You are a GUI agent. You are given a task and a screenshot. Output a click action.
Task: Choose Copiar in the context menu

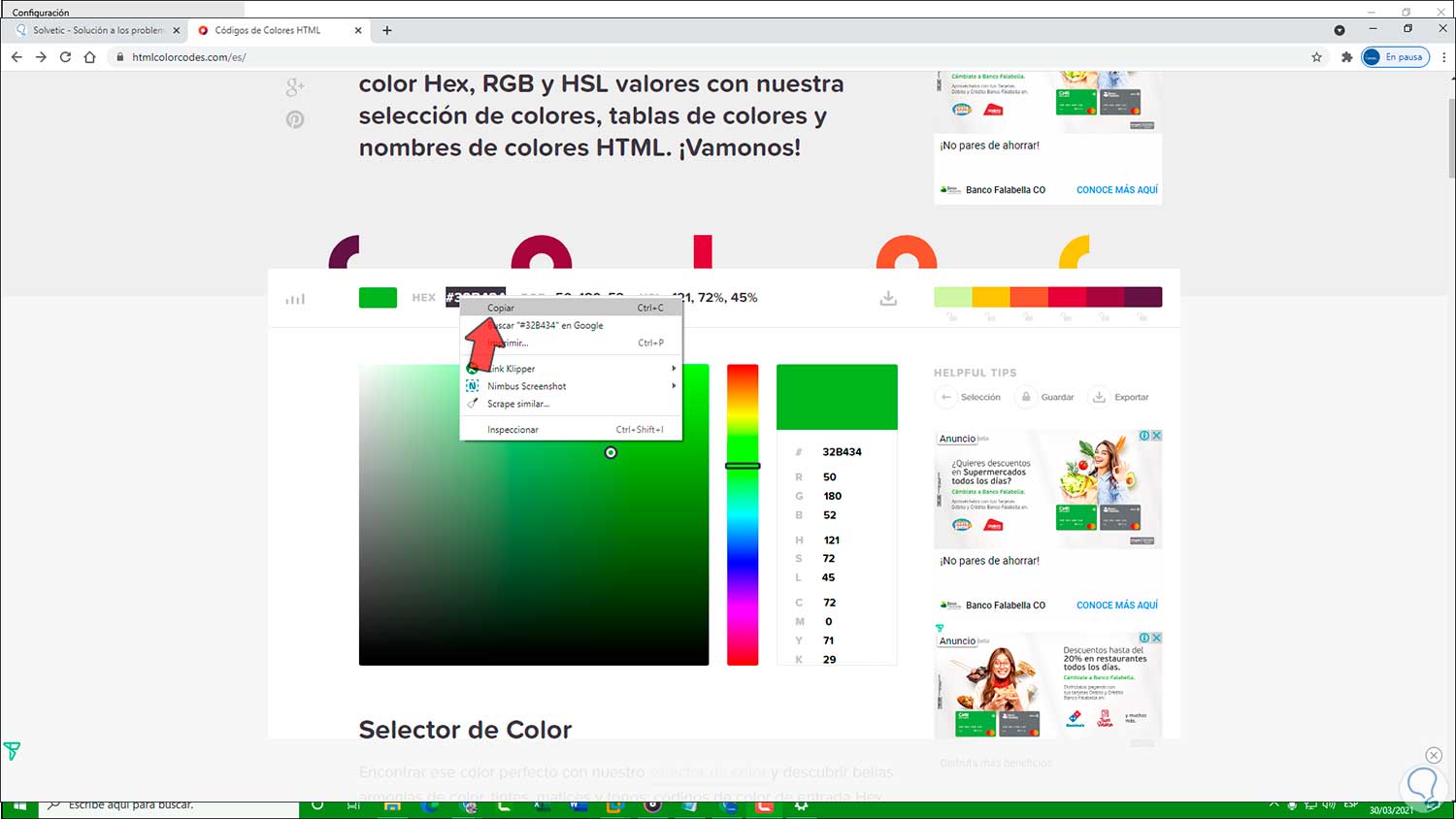pyautogui.click(x=571, y=308)
